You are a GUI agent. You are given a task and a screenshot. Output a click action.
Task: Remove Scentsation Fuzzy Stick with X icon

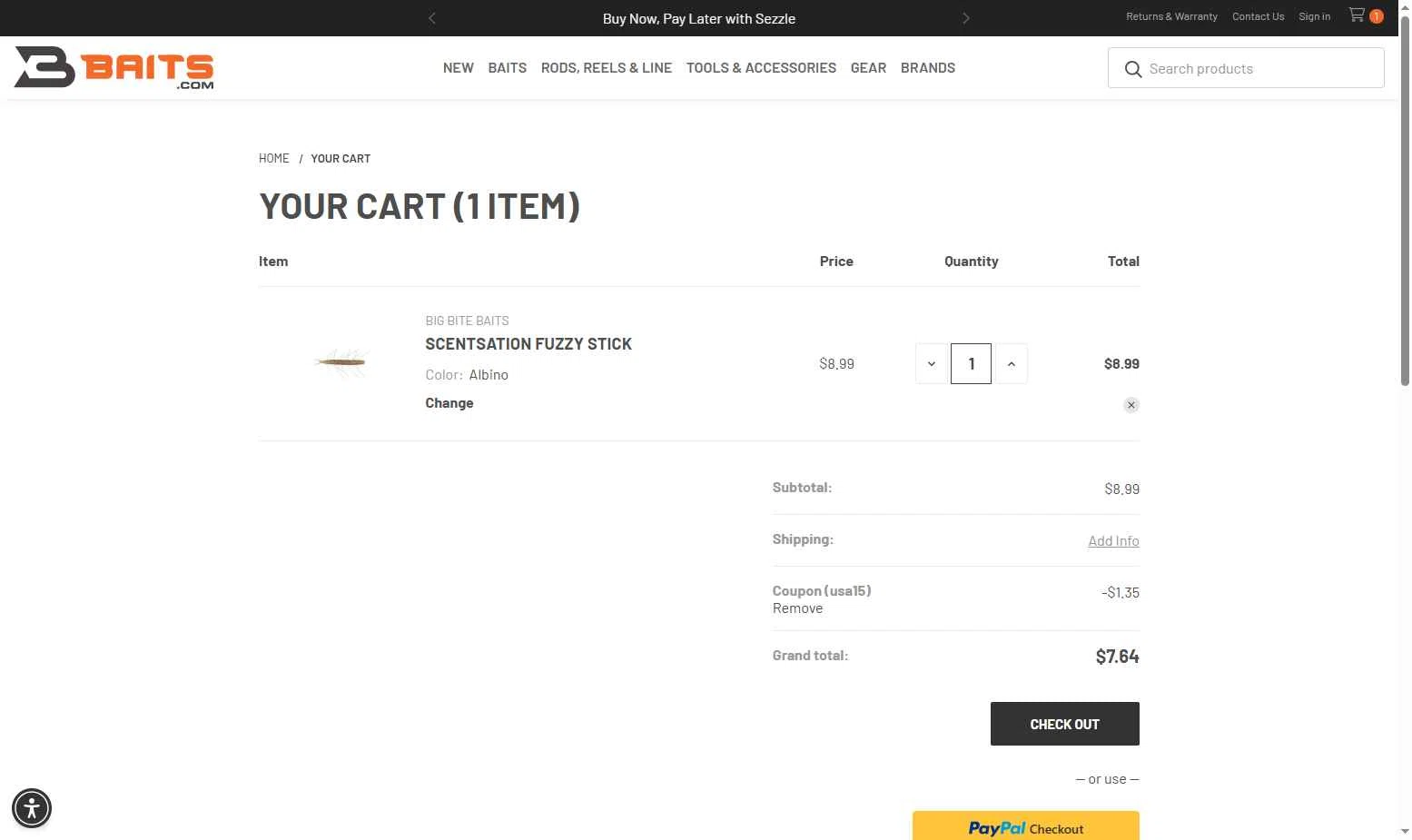coord(1131,405)
